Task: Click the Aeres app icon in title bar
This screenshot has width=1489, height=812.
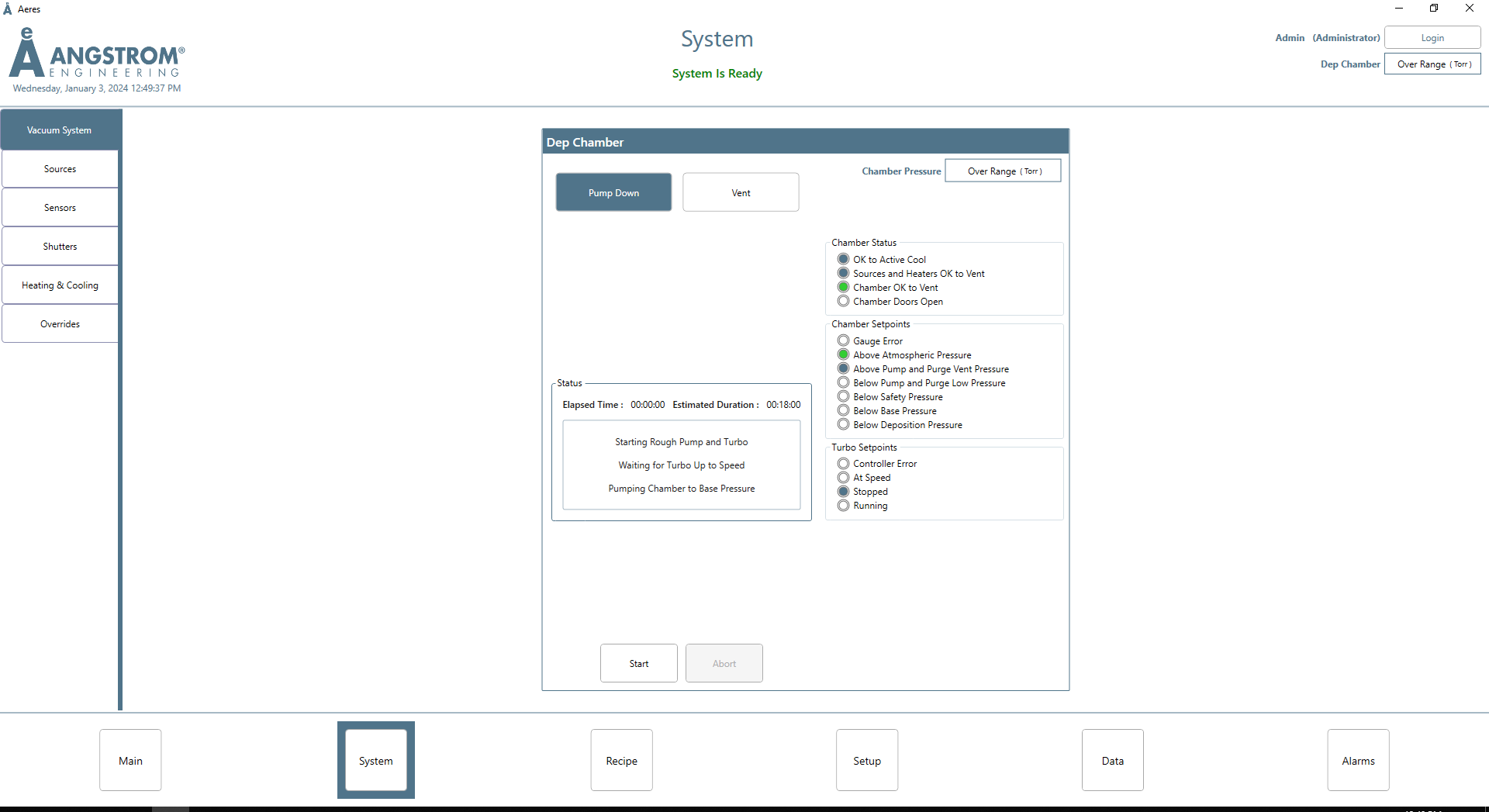Action: coord(8,9)
